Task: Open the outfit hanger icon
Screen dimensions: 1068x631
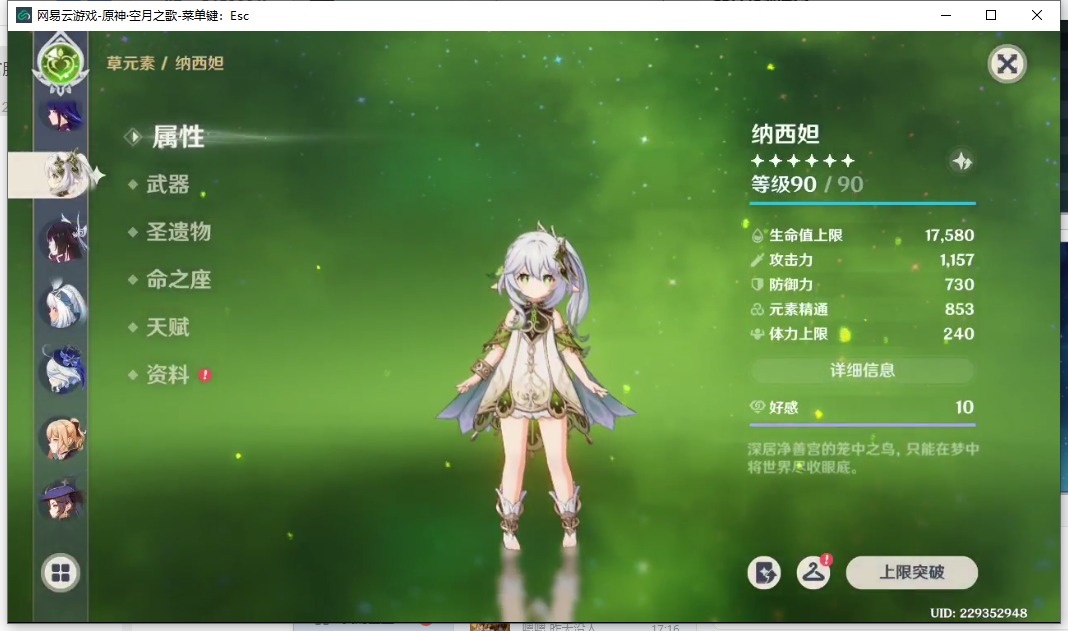Action: click(814, 573)
